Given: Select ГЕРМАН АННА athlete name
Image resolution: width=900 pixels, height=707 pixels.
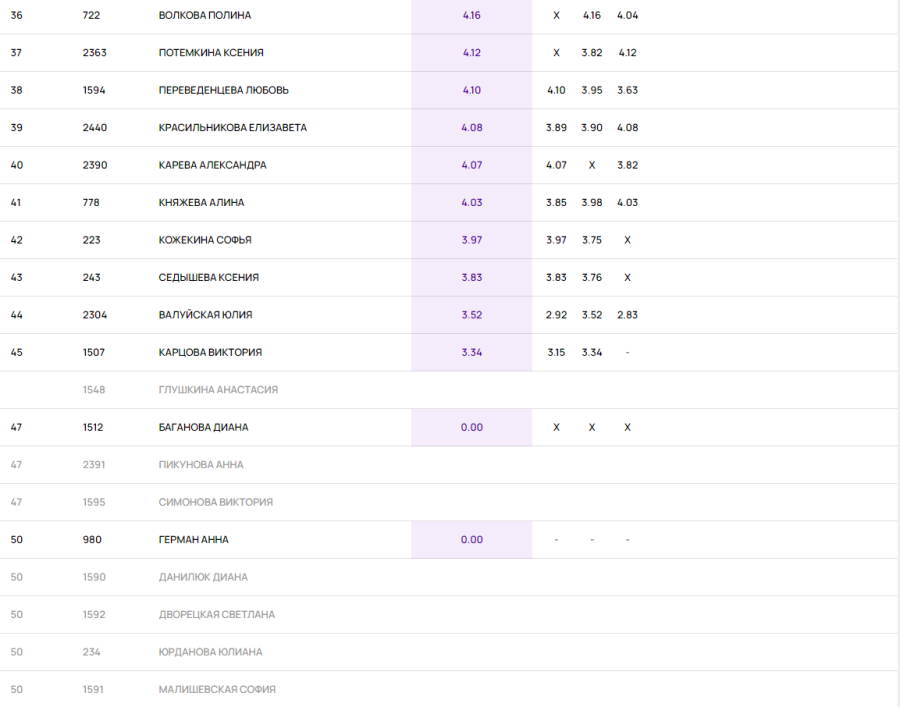Looking at the screenshot, I should coord(193,540).
